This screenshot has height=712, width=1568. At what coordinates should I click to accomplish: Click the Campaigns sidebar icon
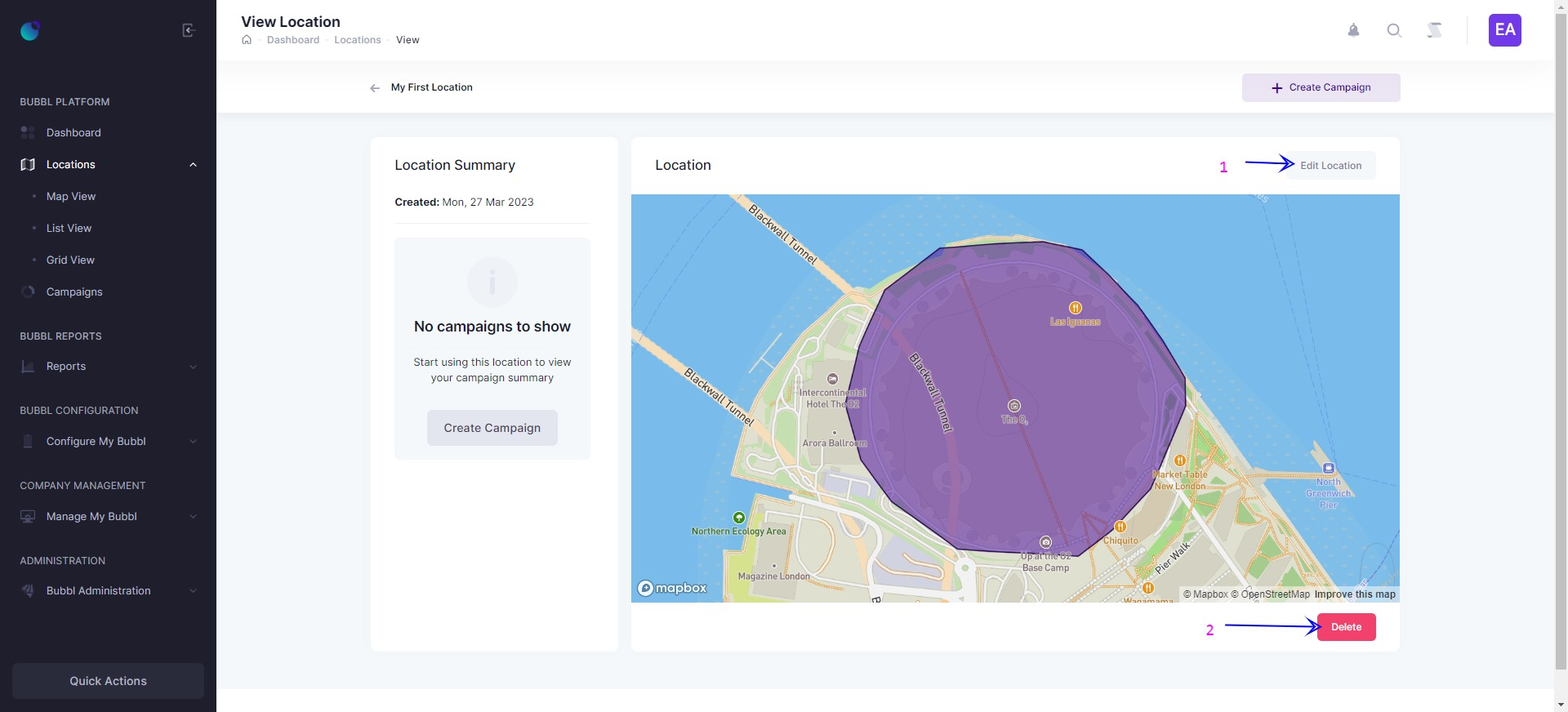pos(28,291)
